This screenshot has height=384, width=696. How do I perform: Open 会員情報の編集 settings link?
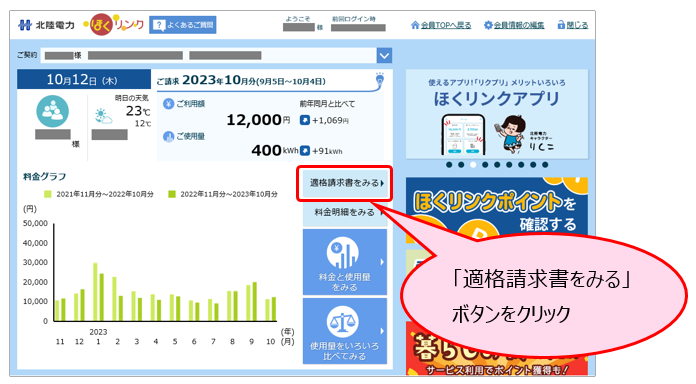click(514, 25)
